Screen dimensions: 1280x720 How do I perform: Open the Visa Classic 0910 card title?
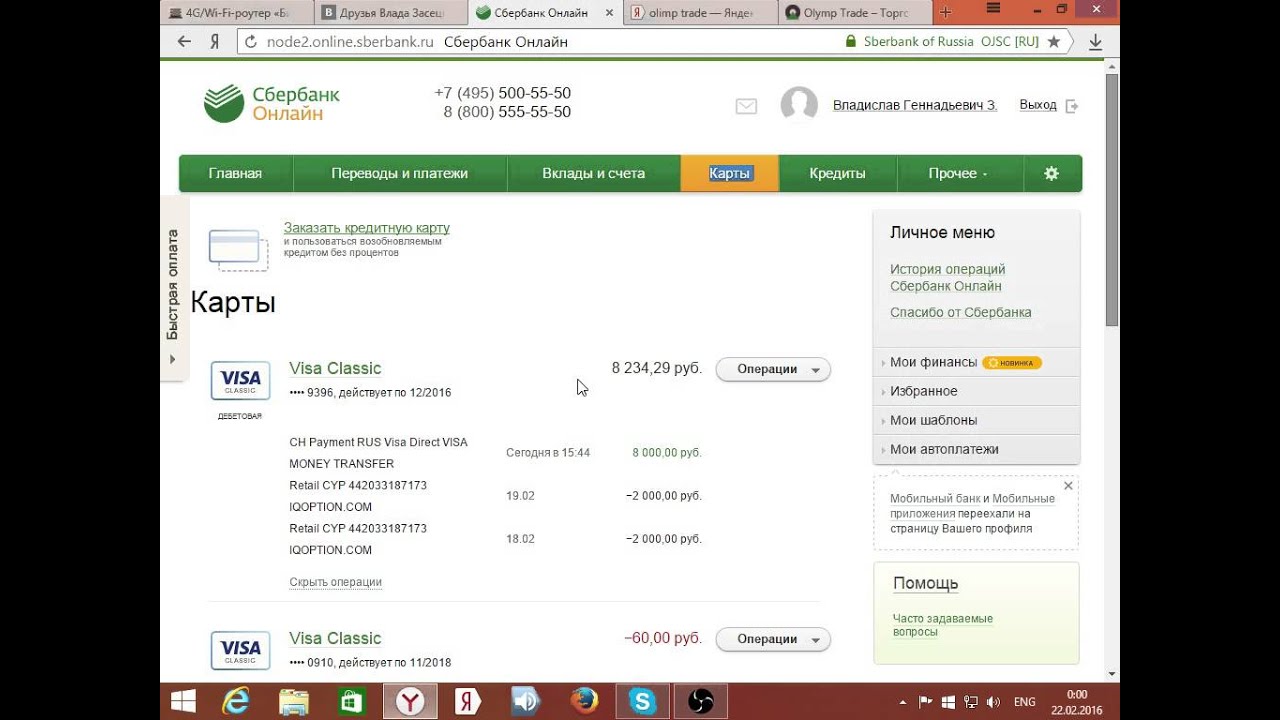pos(335,638)
